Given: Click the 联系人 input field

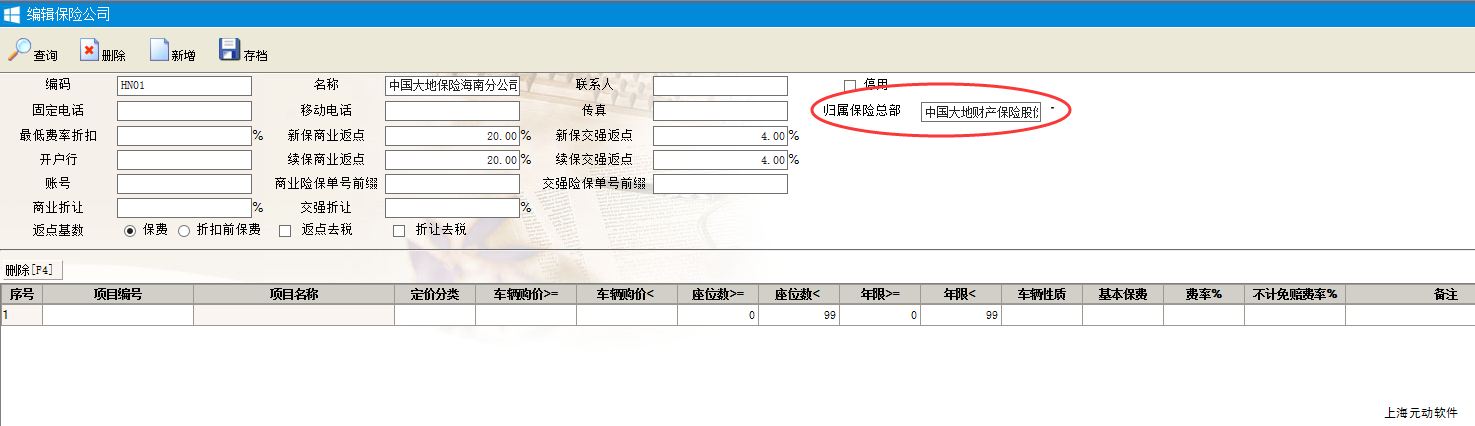Looking at the screenshot, I should (720, 86).
